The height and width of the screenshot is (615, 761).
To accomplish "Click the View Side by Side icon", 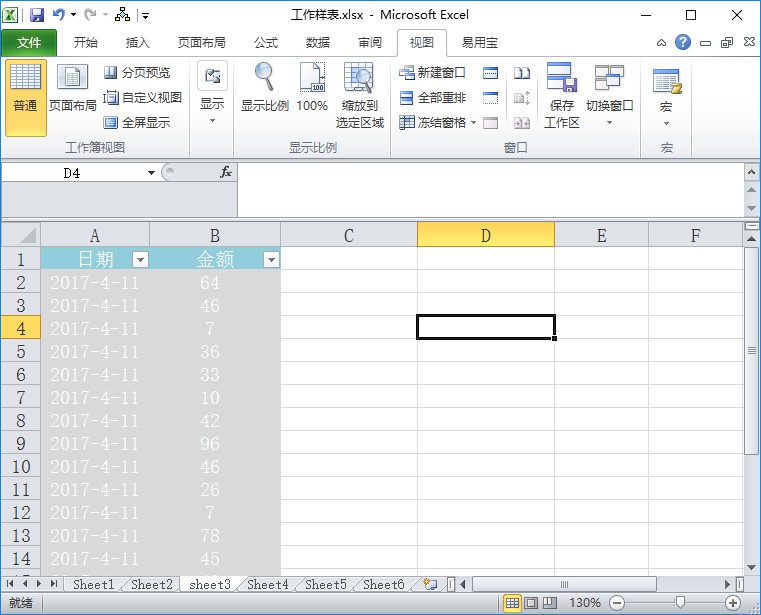I will [522, 73].
